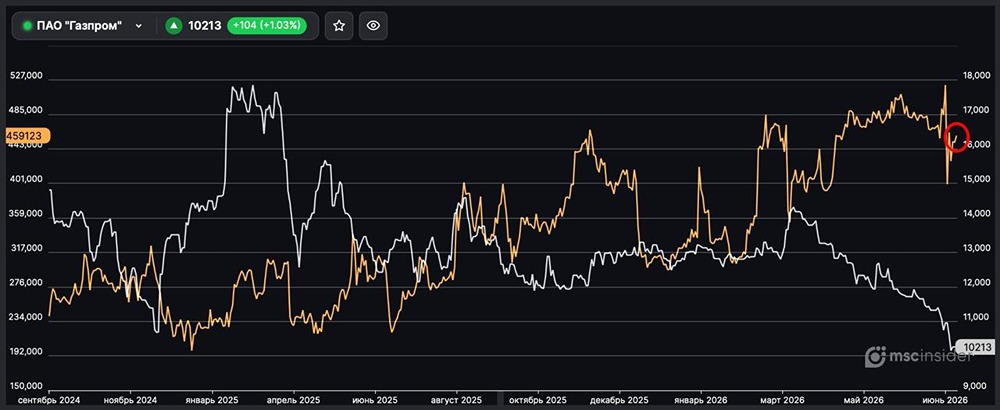This screenshot has width=1000, height=410.
Task: Click the 527,000 left axis label
Action: pyautogui.click(x=27, y=76)
